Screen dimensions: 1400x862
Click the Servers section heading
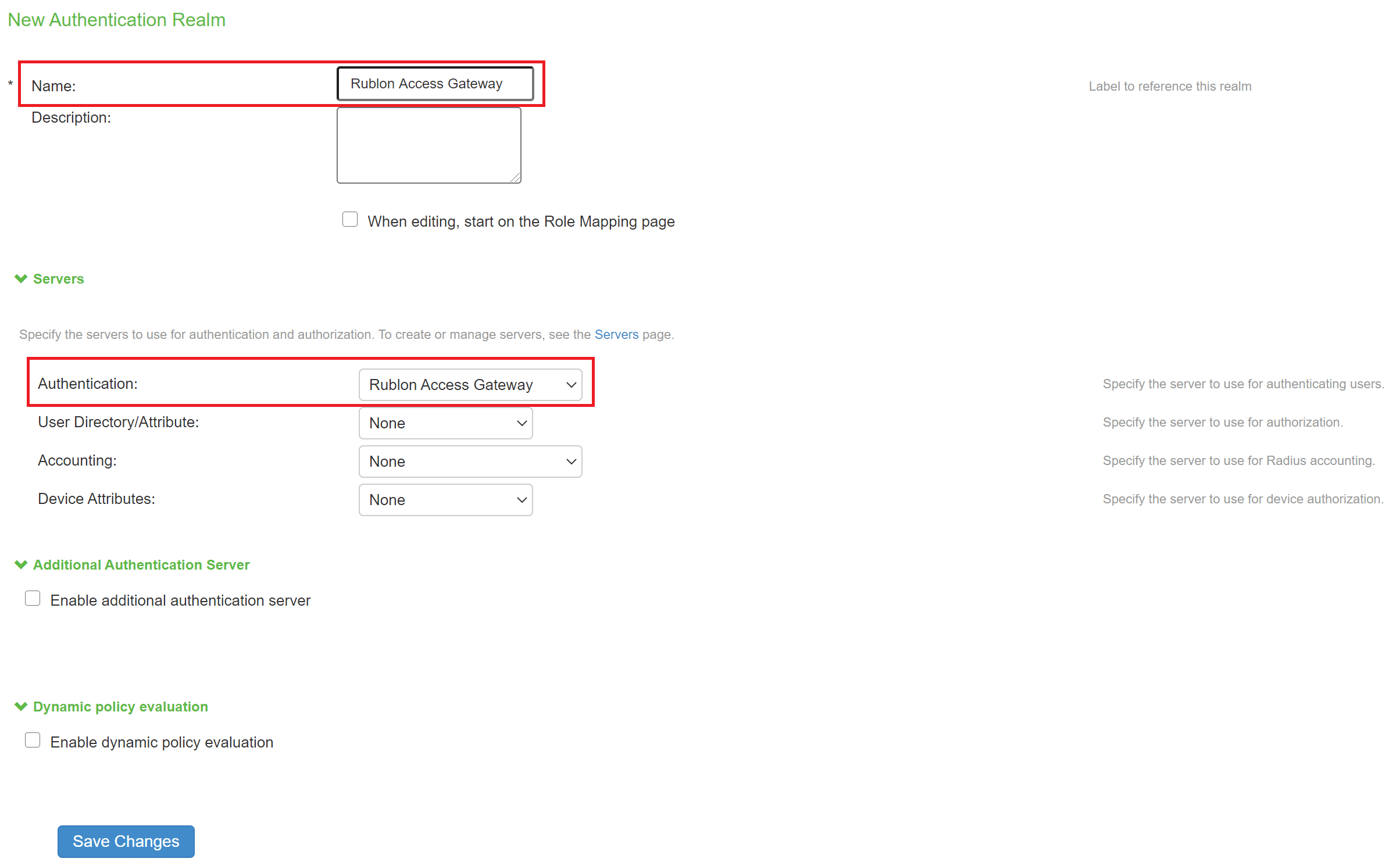tap(58, 279)
